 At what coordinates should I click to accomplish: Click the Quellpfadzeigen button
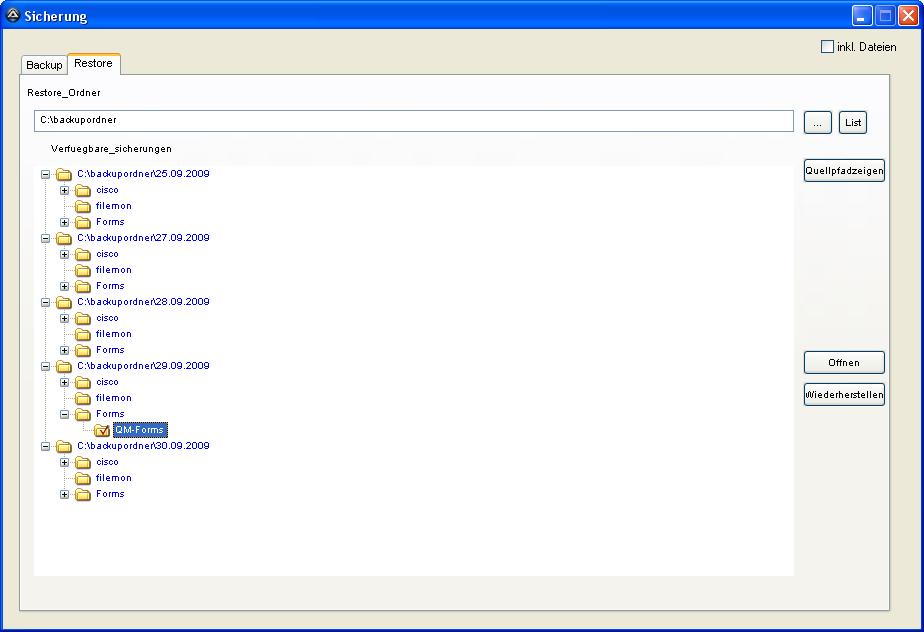[x=844, y=171]
